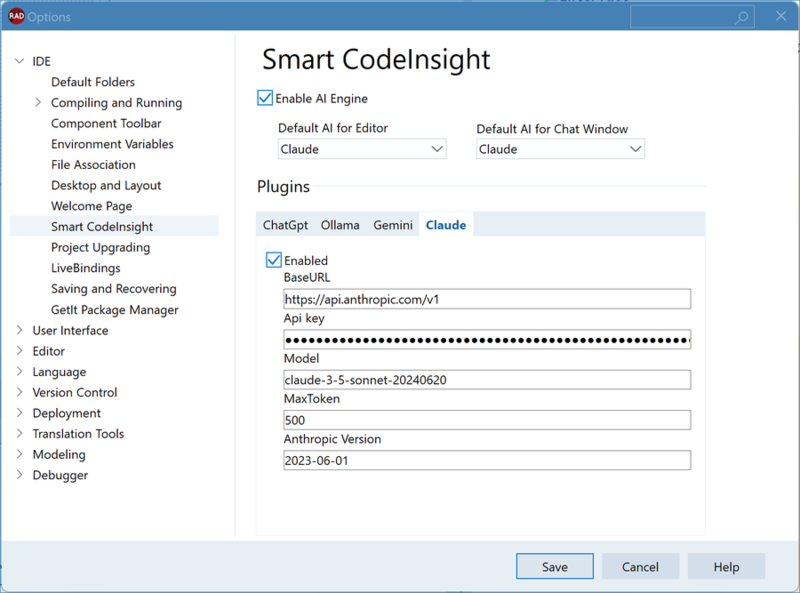The image size is (800, 593).
Task: Toggle the Enable AI Engine checkbox
Action: click(265, 98)
